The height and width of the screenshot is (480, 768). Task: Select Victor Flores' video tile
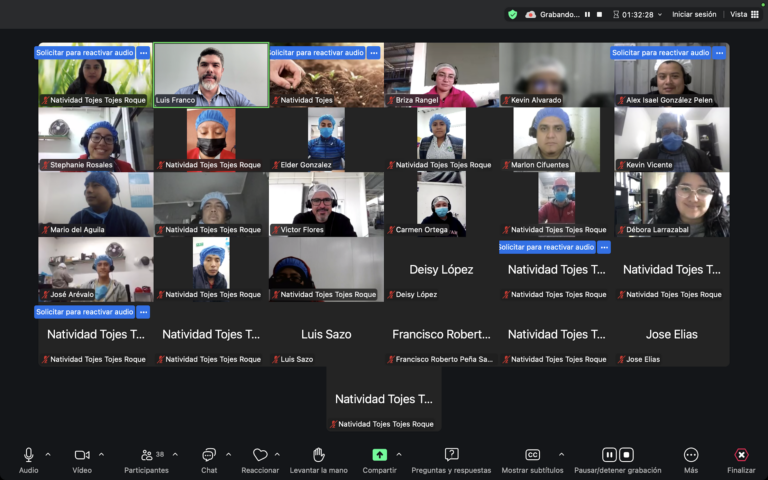[x=326, y=204]
